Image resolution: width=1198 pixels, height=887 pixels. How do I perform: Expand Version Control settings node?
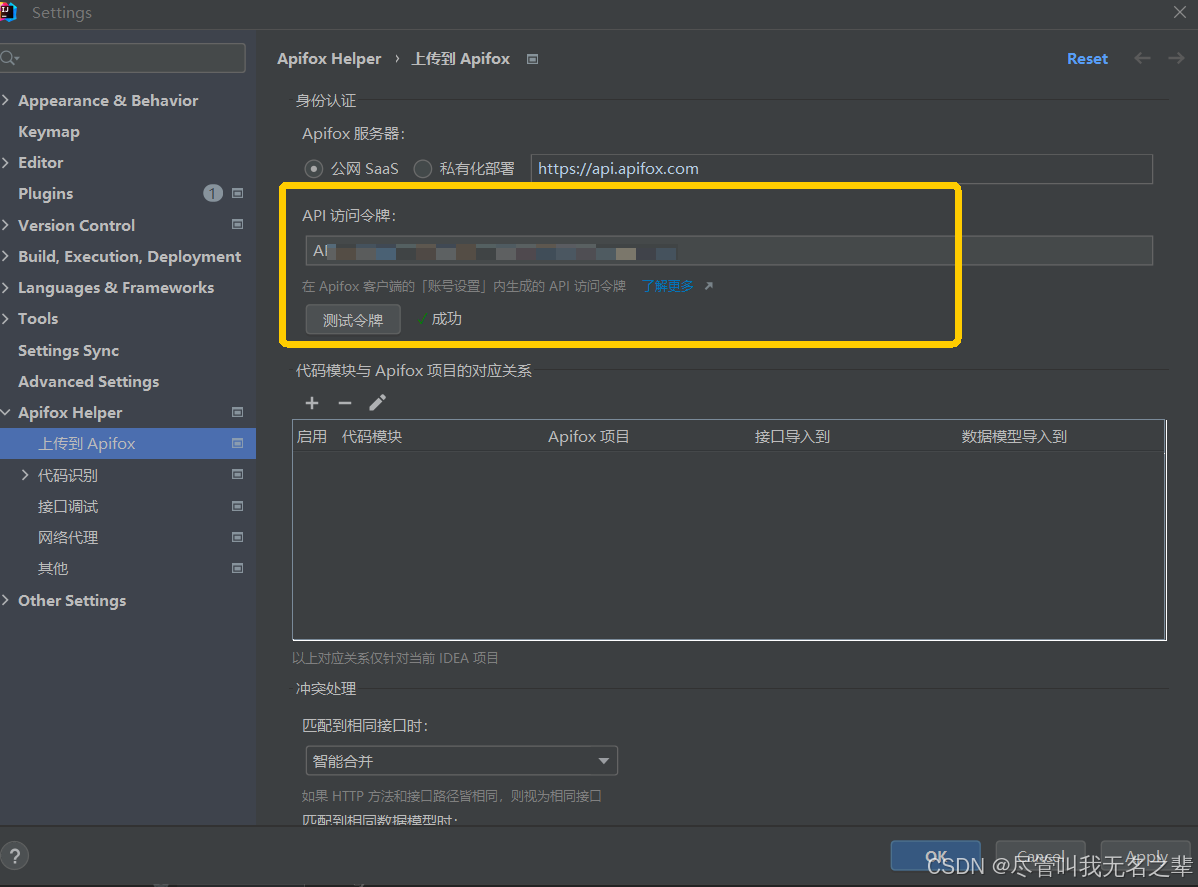(x=6, y=225)
